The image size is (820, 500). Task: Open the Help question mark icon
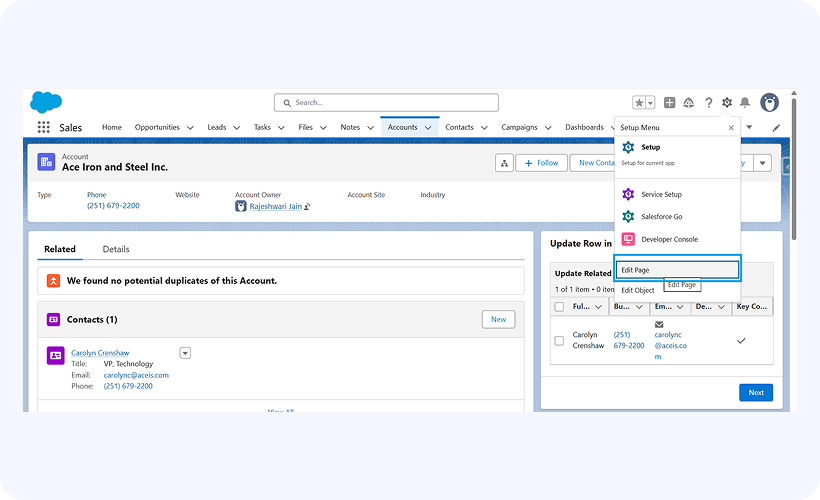pyautogui.click(x=709, y=103)
